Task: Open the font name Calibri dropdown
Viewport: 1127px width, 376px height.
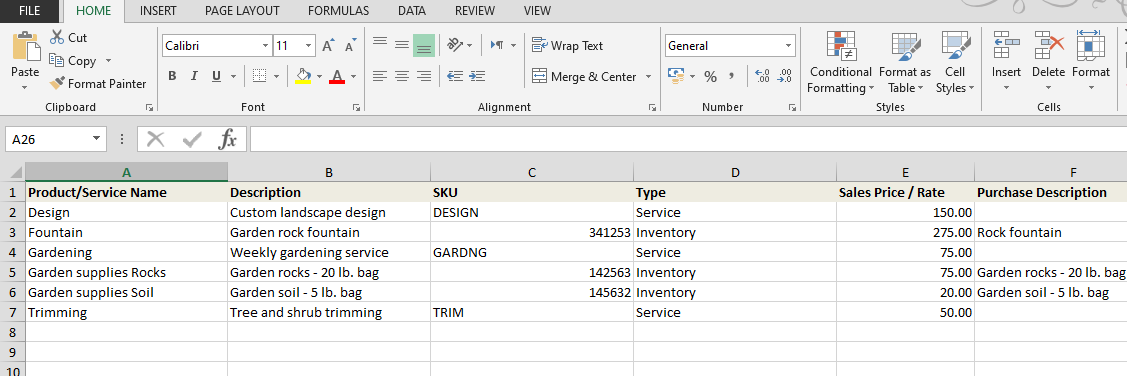Action: (264, 46)
